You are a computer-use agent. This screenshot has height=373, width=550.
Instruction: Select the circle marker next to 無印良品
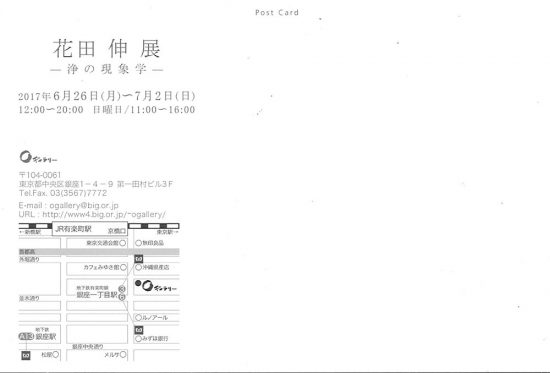[x=139, y=243]
